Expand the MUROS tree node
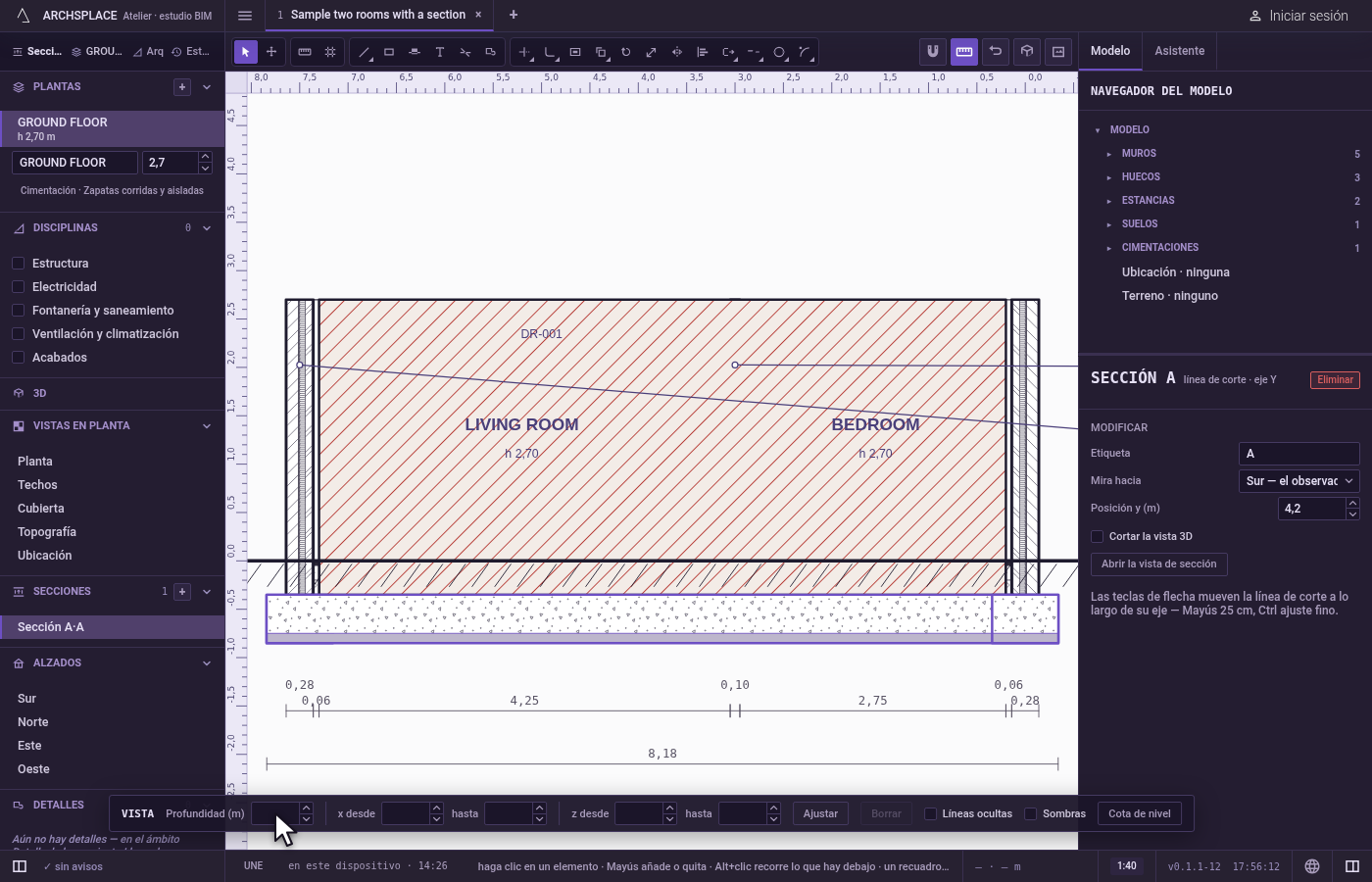The image size is (1372, 882). [1109, 154]
